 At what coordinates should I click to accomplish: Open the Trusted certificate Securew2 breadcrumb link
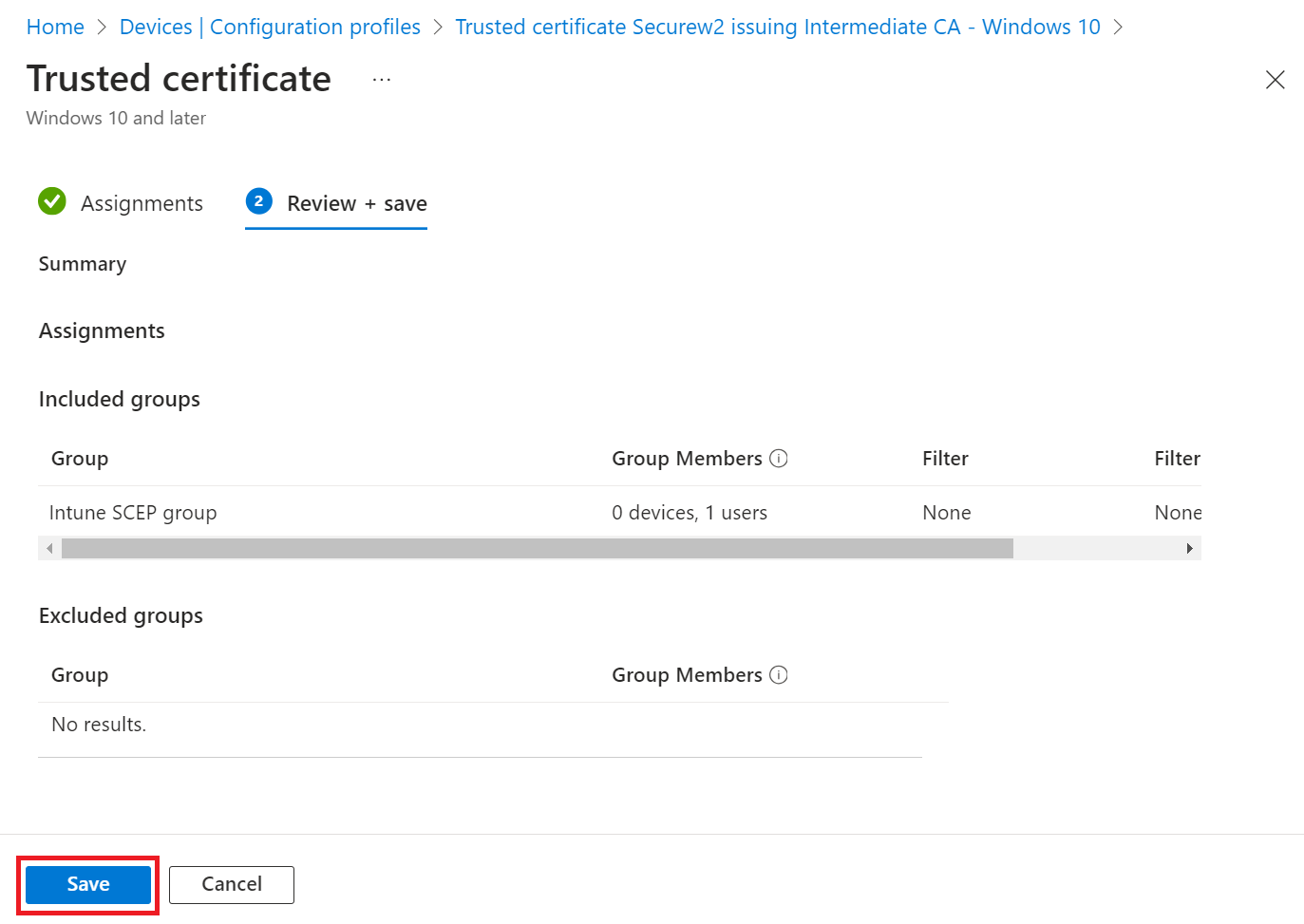click(777, 27)
